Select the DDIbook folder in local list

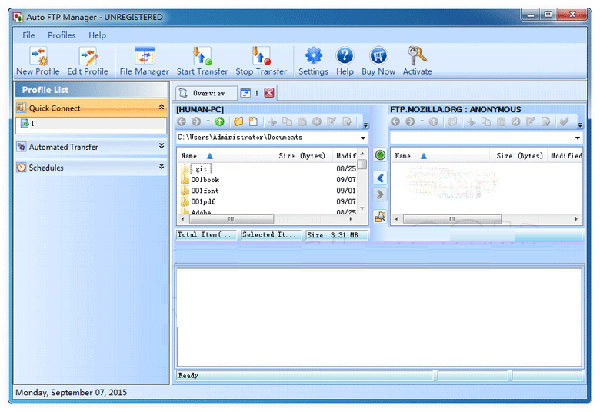click(x=203, y=179)
